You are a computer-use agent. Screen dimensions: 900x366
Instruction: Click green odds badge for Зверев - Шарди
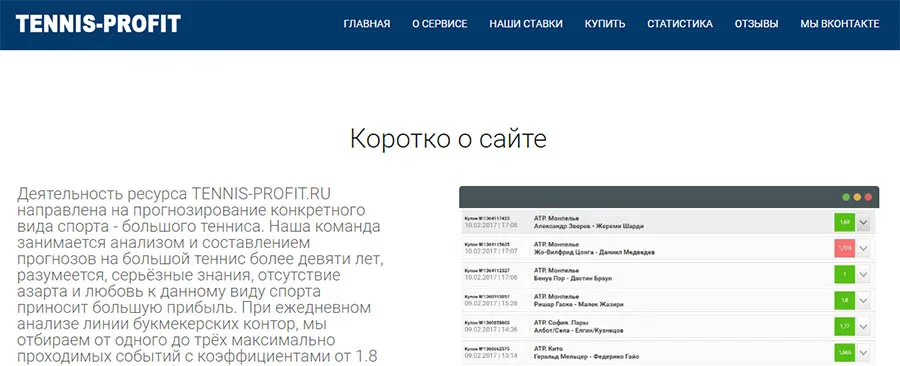pos(844,223)
